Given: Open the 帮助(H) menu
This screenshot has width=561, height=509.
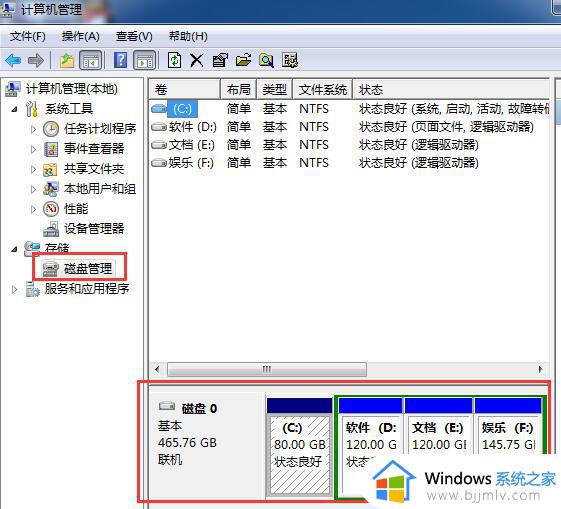Looking at the screenshot, I should (188, 36).
